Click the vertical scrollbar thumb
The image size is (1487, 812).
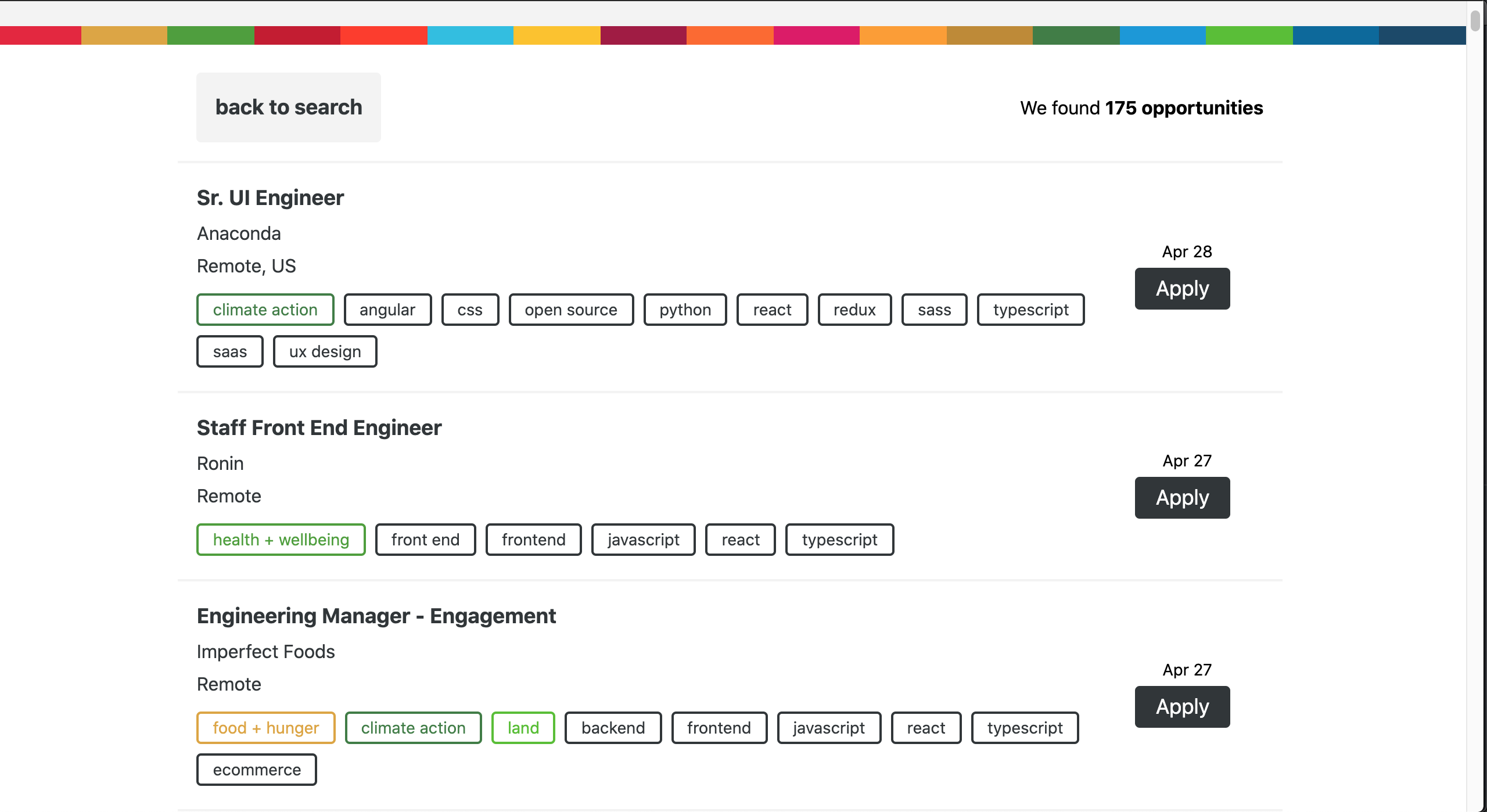[x=1475, y=20]
